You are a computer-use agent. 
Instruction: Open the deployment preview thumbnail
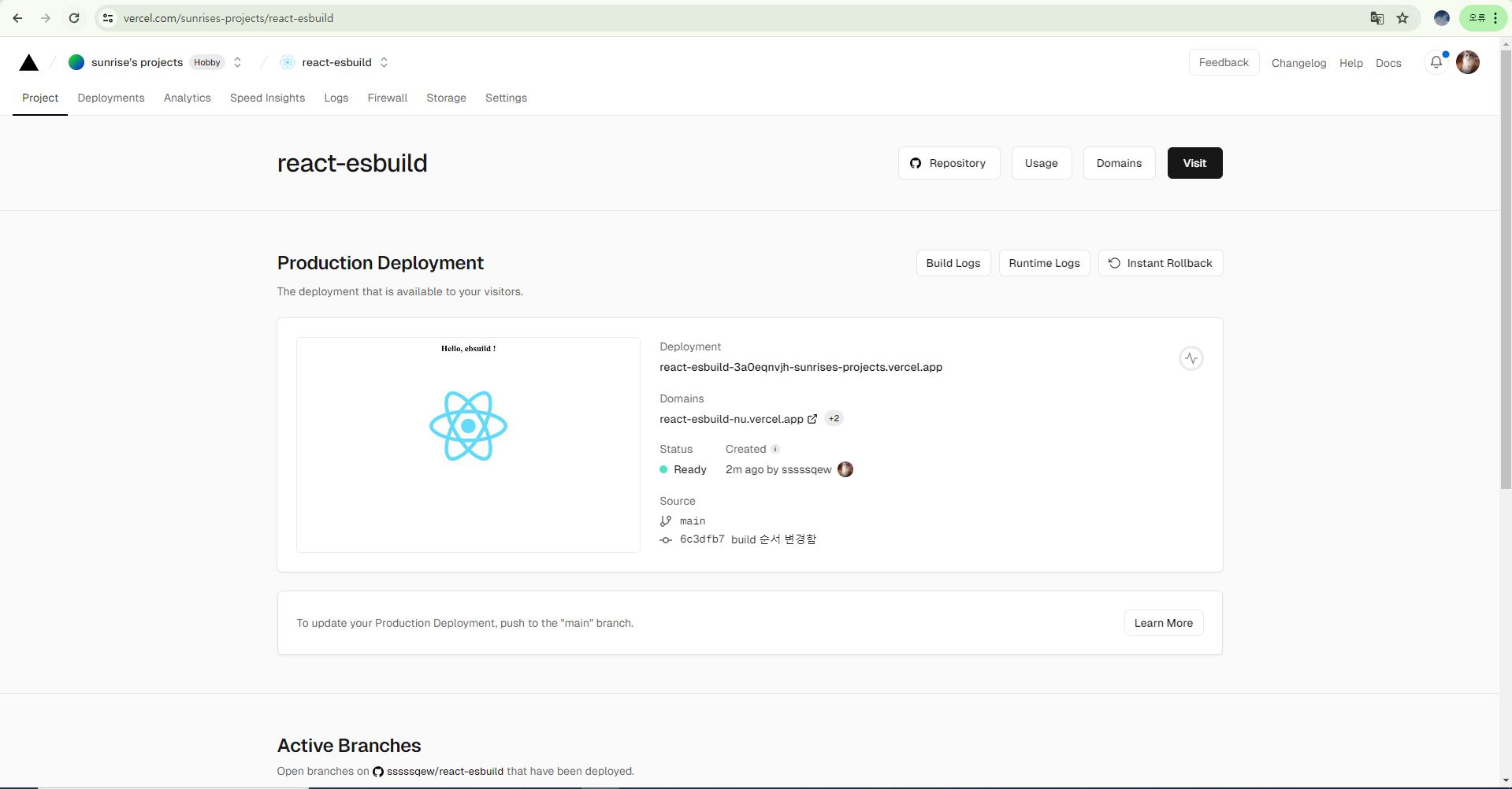pyautogui.click(x=468, y=445)
